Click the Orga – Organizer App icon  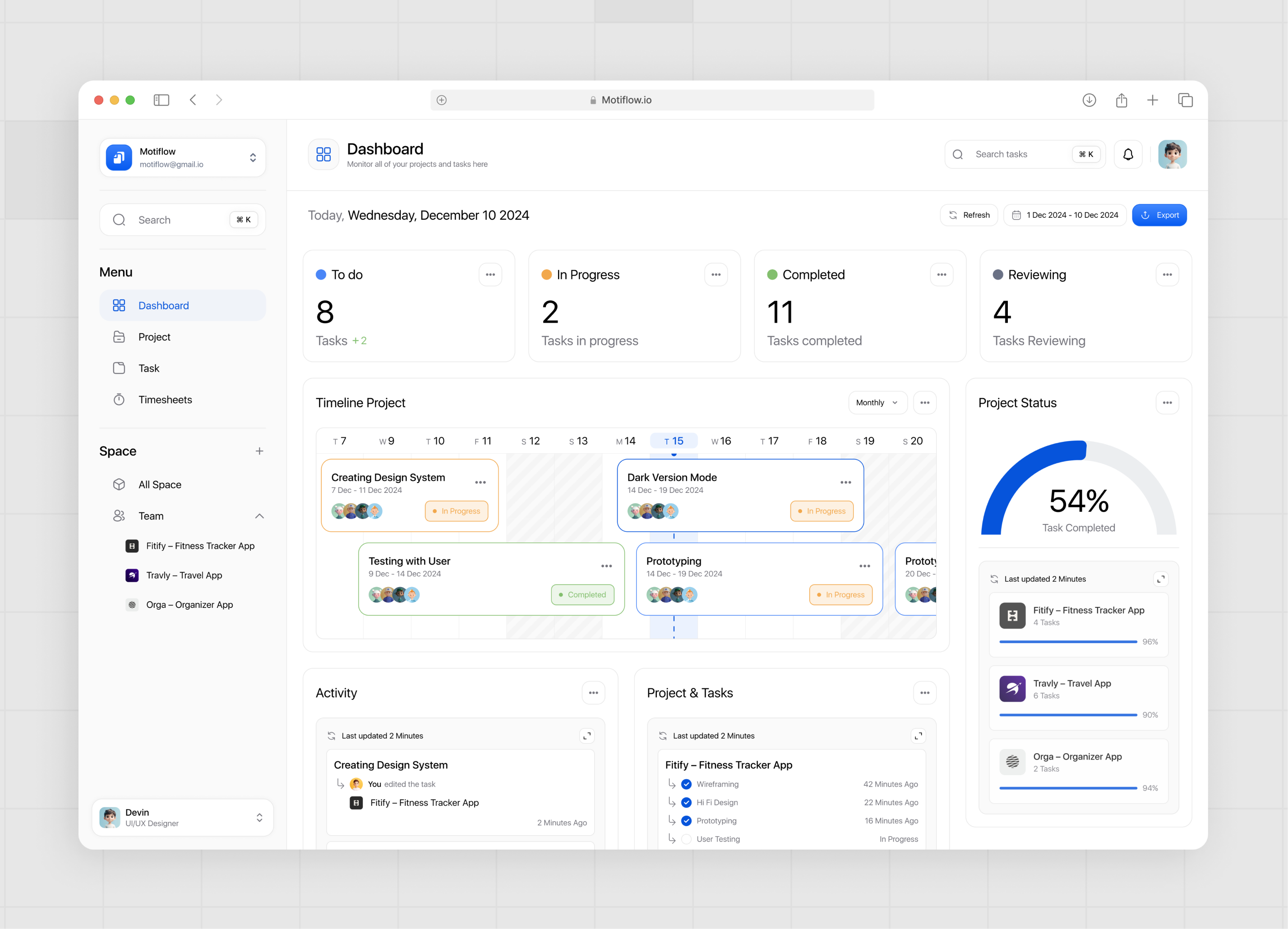pyautogui.click(x=131, y=605)
